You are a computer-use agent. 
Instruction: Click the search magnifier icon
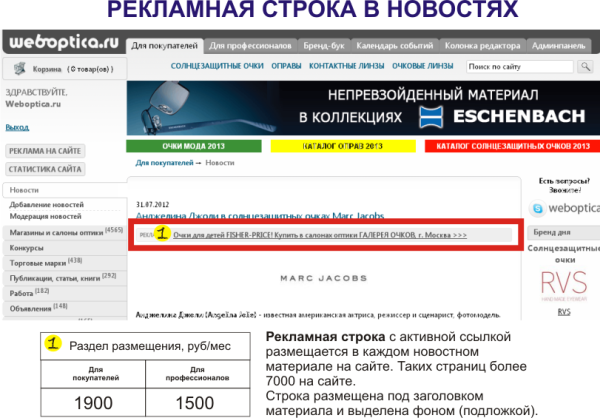(x=585, y=67)
